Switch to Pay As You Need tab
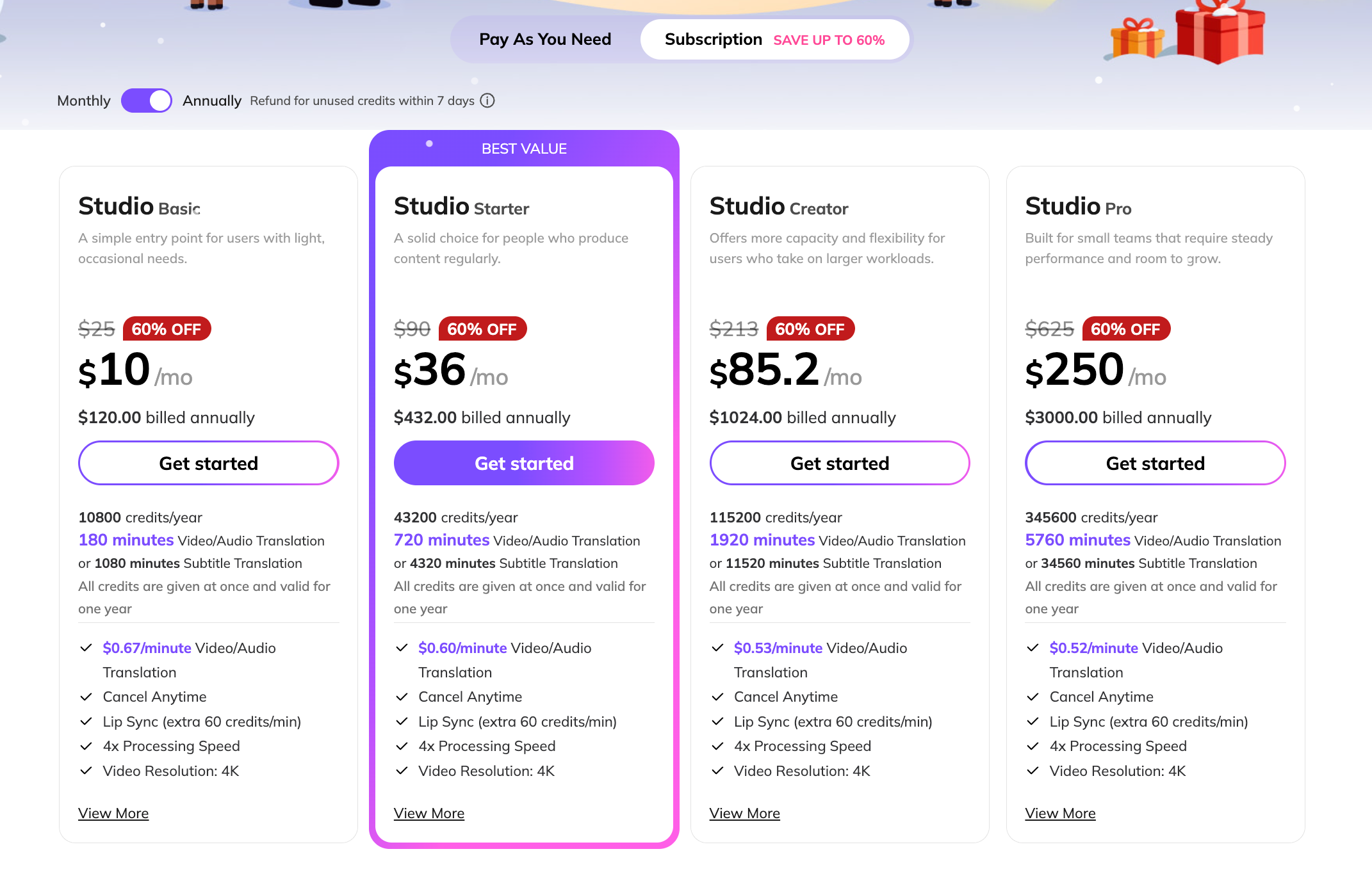1372x872 pixels. point(545,39)
